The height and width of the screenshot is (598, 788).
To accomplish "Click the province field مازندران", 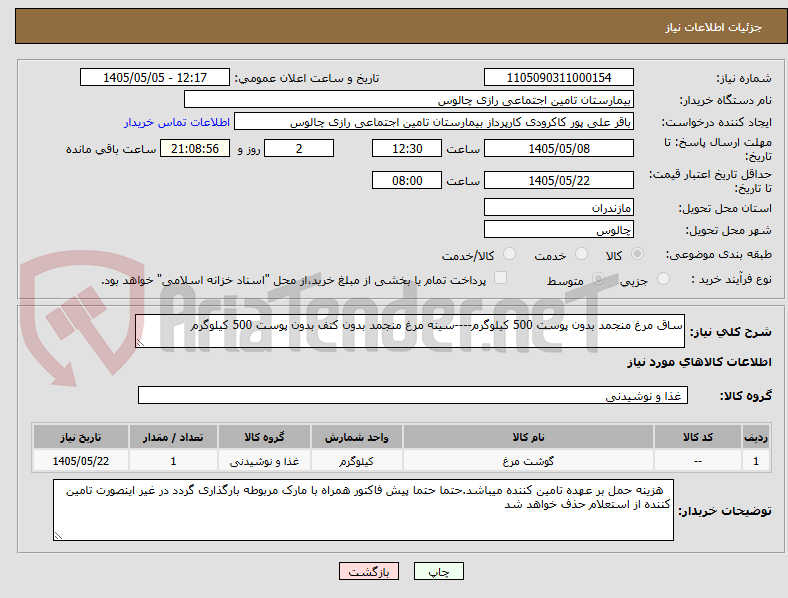I will (x=558, y=207).
